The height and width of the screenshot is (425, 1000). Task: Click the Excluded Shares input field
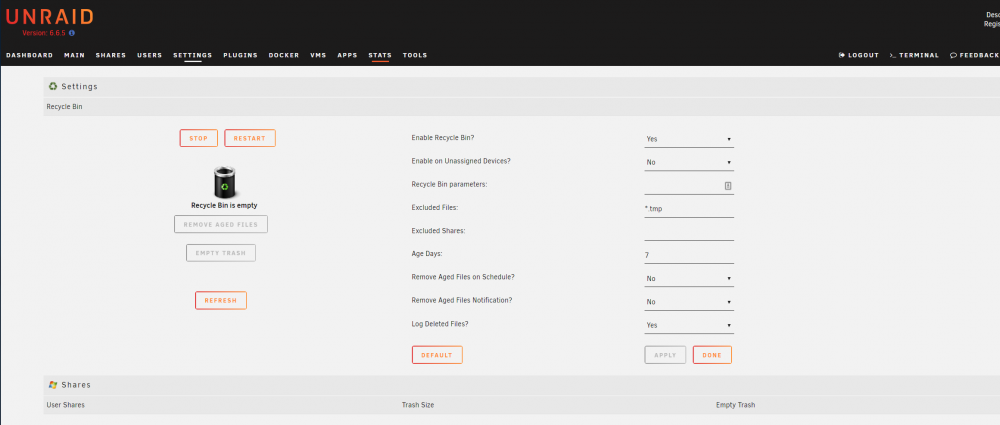(x=689, y=232)
